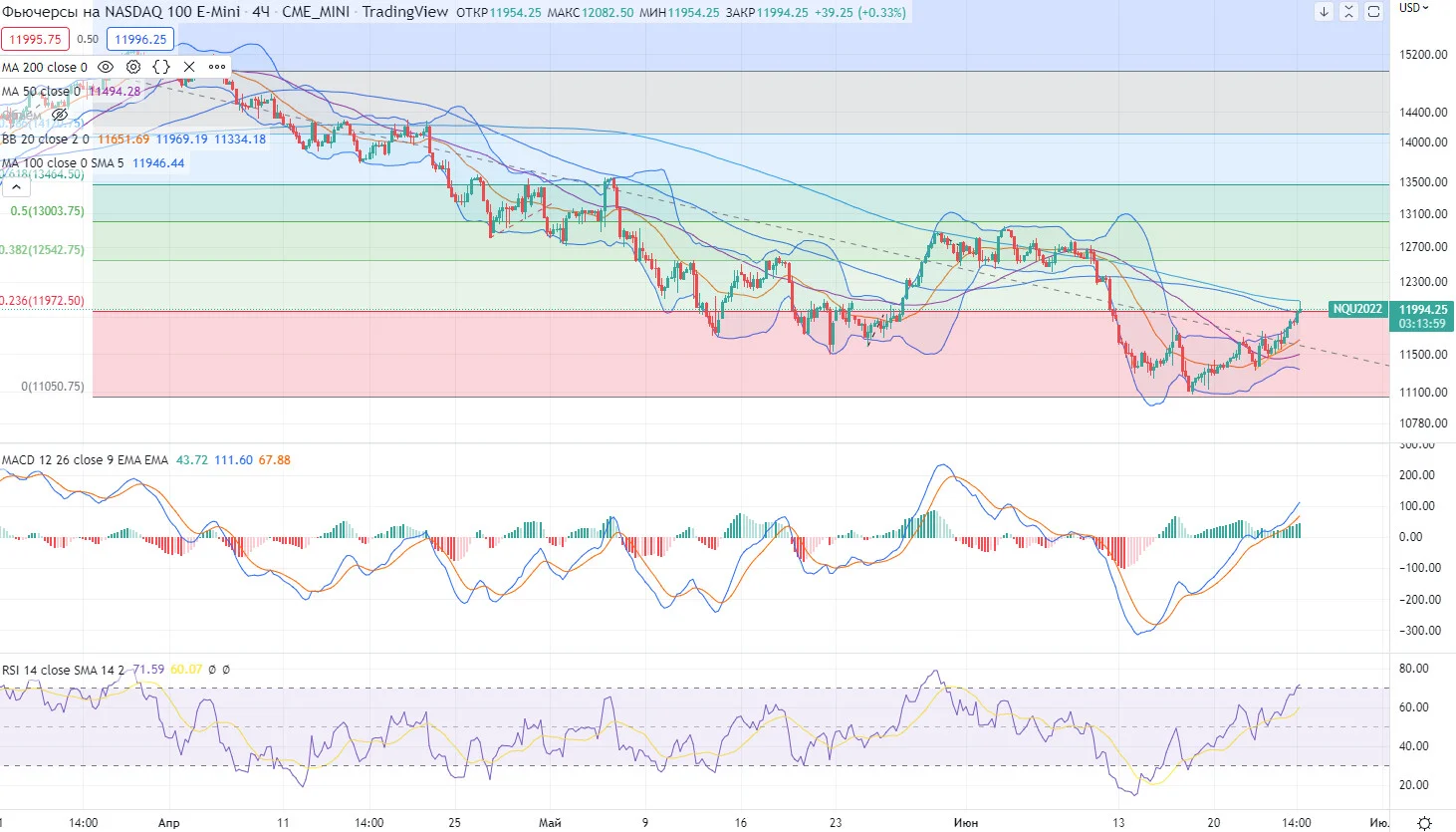Select the MA 200 close 0 legend

pos(45,68)
